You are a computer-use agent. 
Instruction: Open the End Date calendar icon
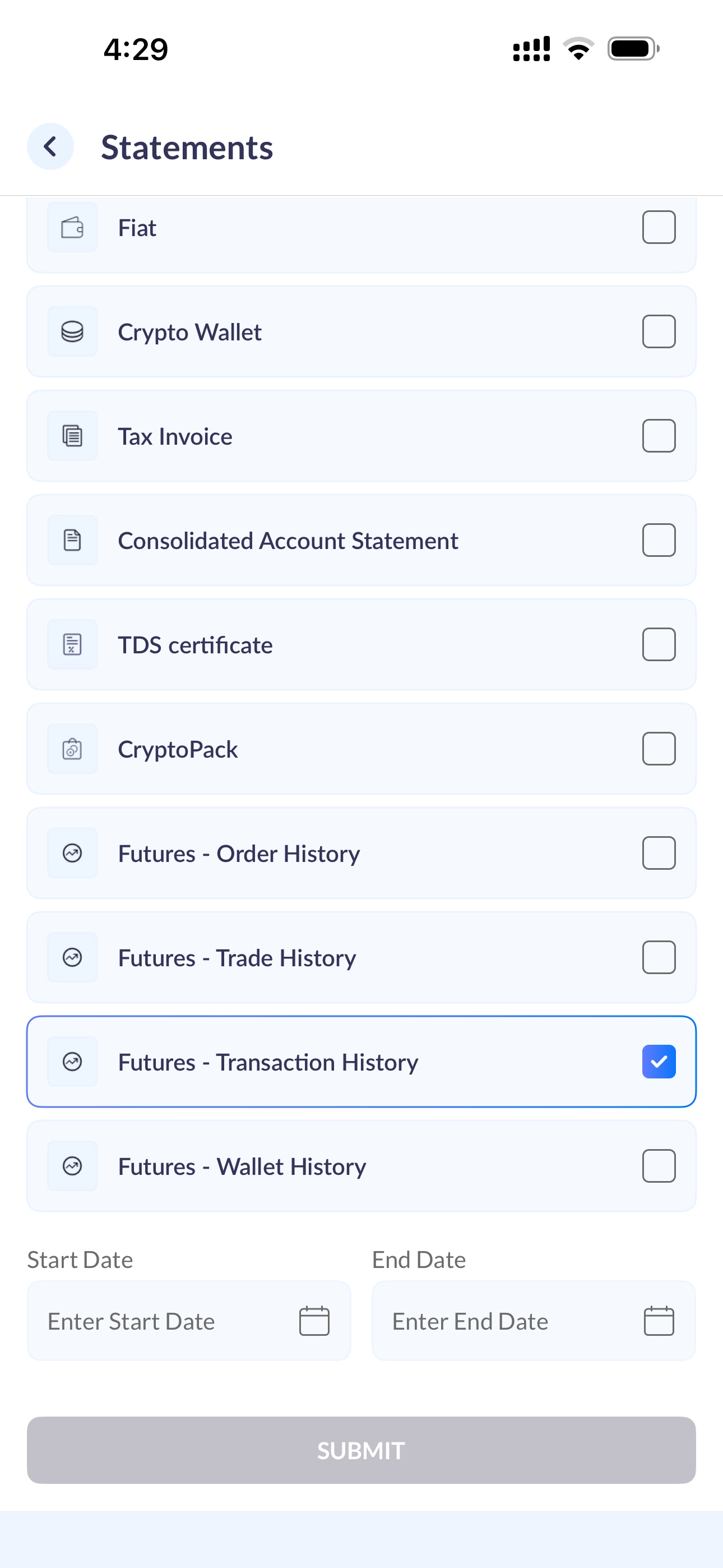(659, 1321)
